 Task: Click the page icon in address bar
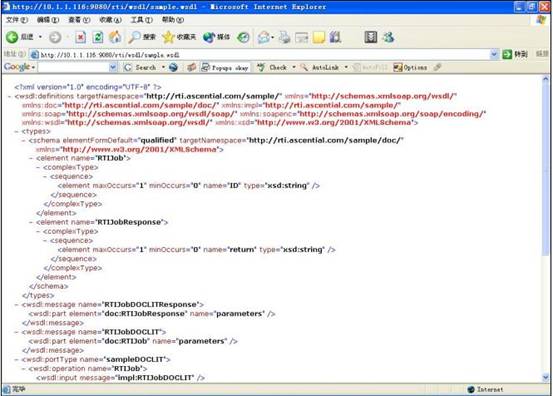(x=35, y=55)
